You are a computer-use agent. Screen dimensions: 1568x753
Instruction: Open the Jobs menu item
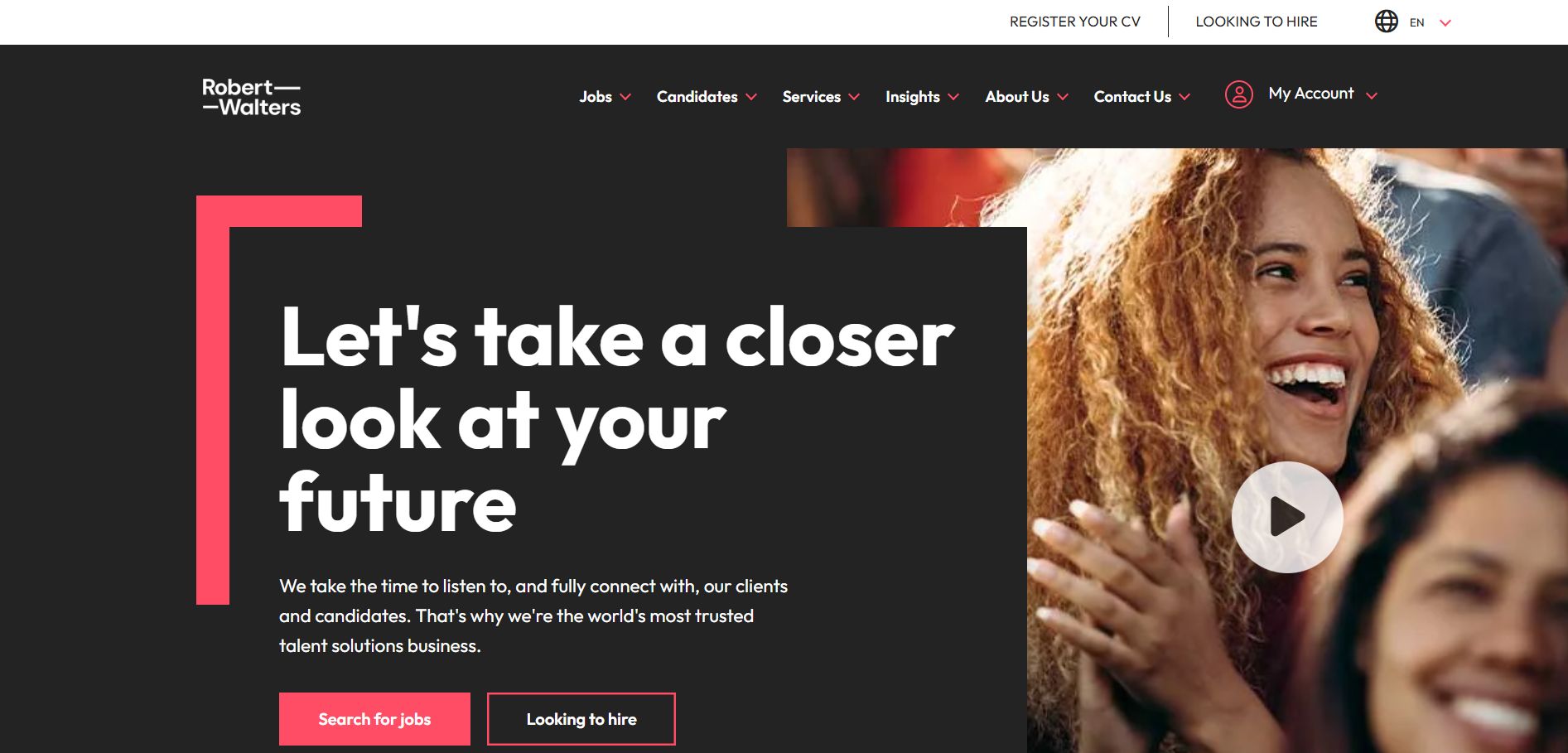point(596,97)
